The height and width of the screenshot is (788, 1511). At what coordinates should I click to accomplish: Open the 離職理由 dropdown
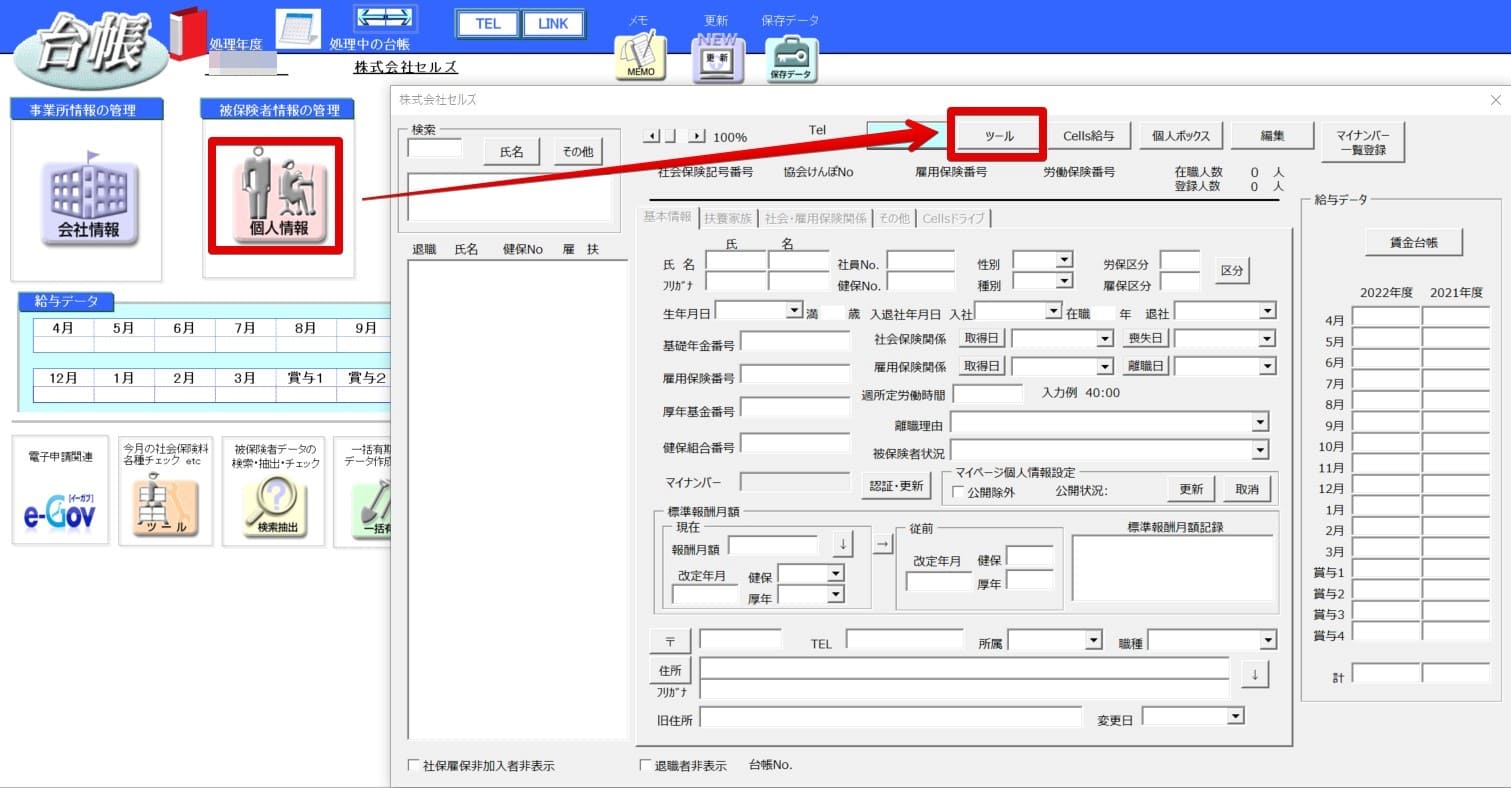pyautogui.click(x=1260, y=423)
